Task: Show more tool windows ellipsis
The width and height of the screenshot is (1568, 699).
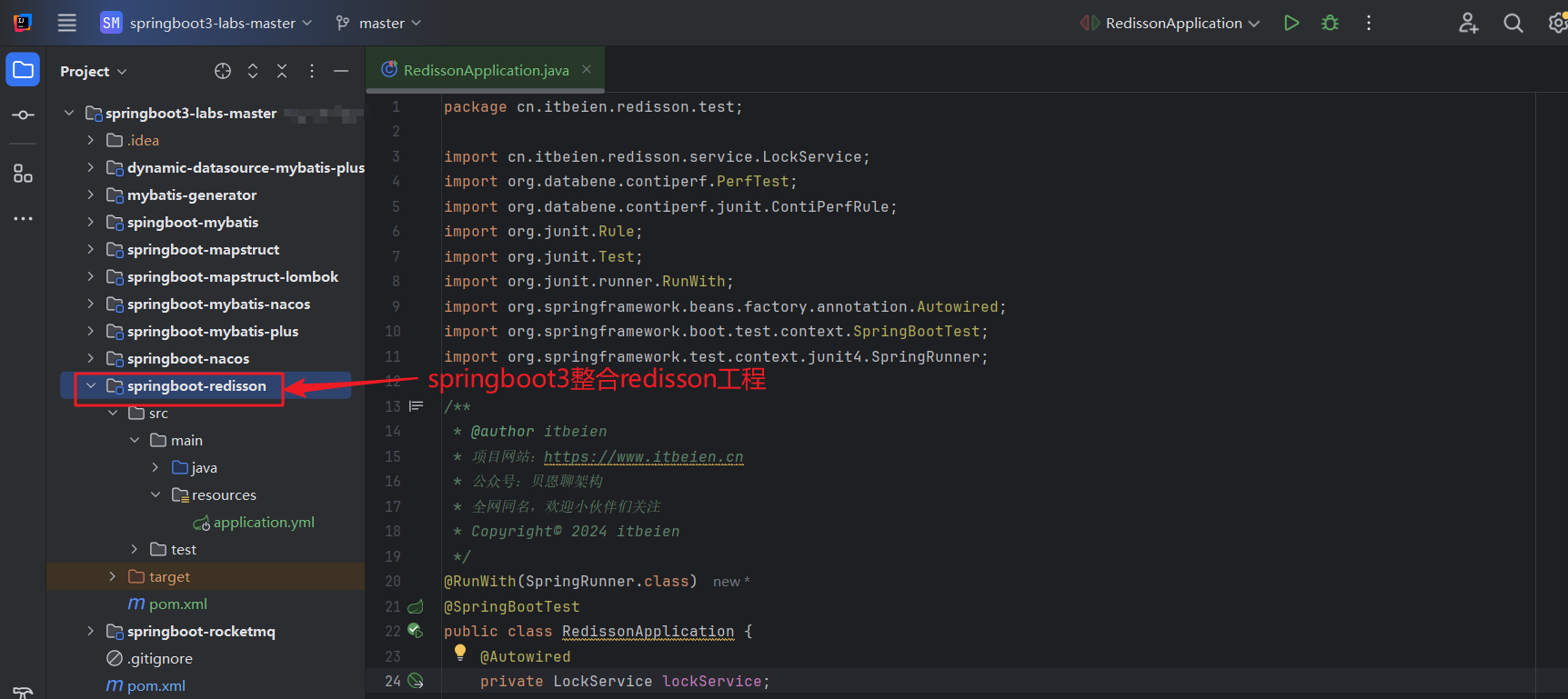Action: click(23, 219)
